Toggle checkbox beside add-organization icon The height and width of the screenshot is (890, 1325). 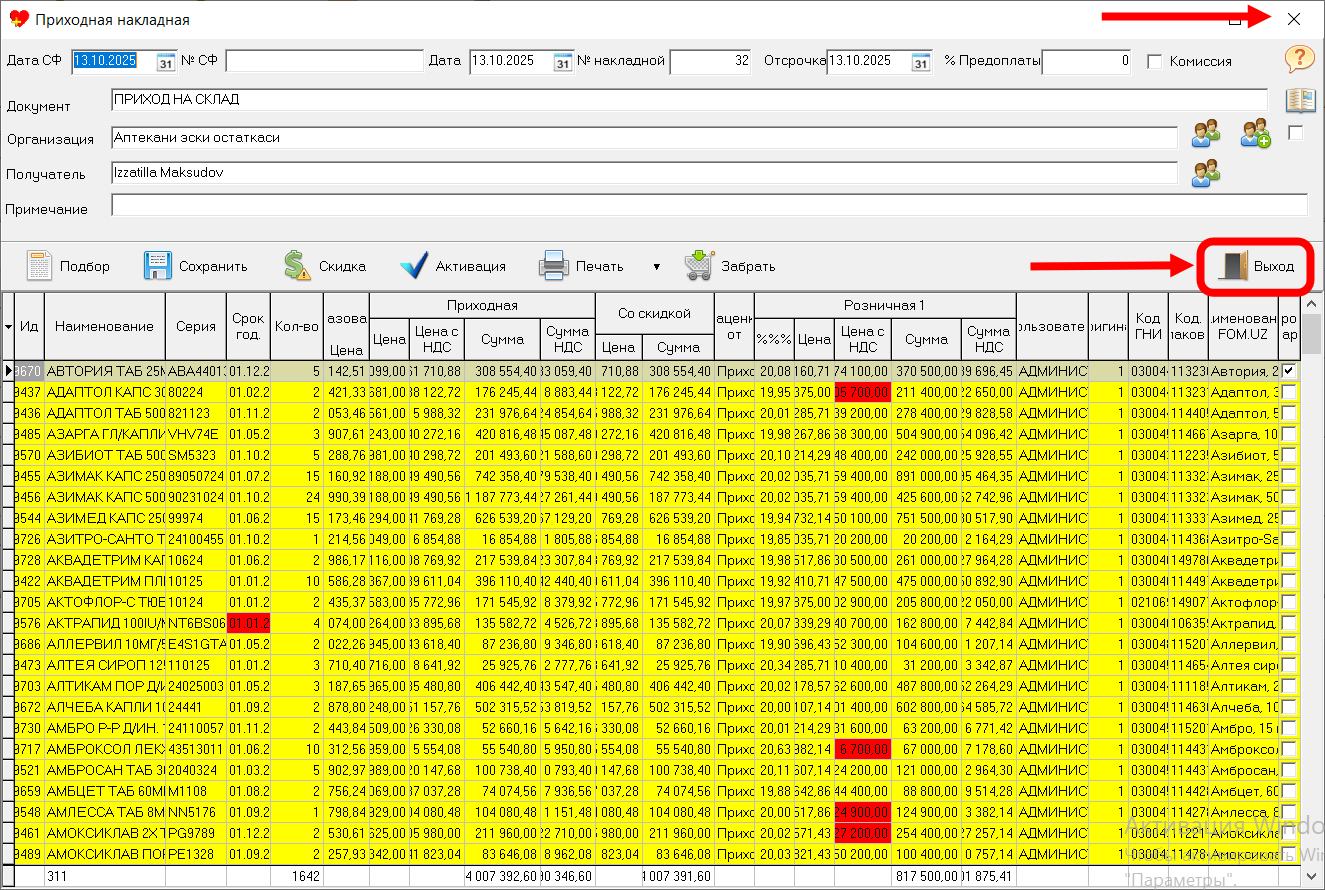tap(1296, 133)
